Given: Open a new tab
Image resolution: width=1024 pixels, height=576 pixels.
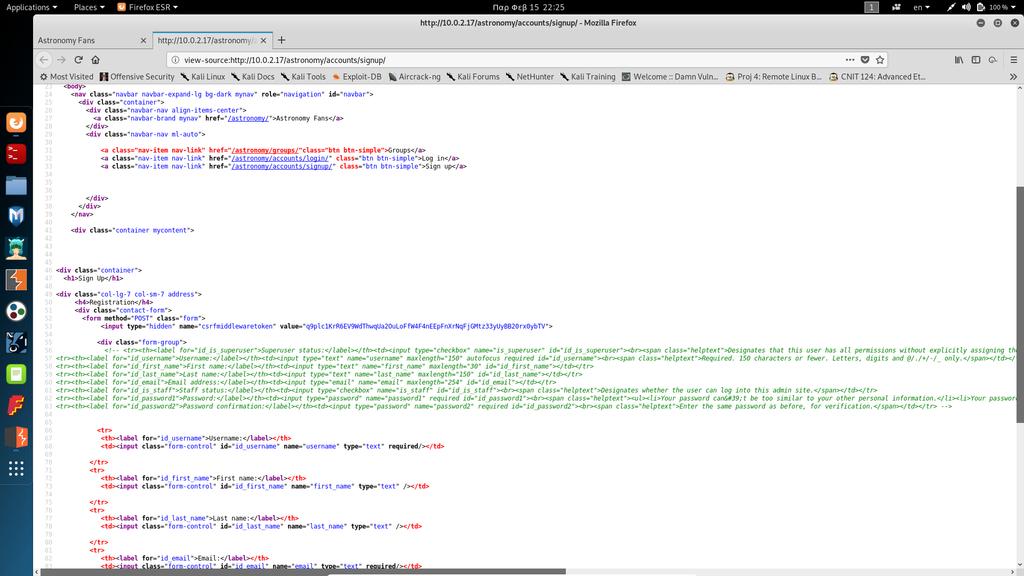Looking at the screenshot, I should point(281,40).
